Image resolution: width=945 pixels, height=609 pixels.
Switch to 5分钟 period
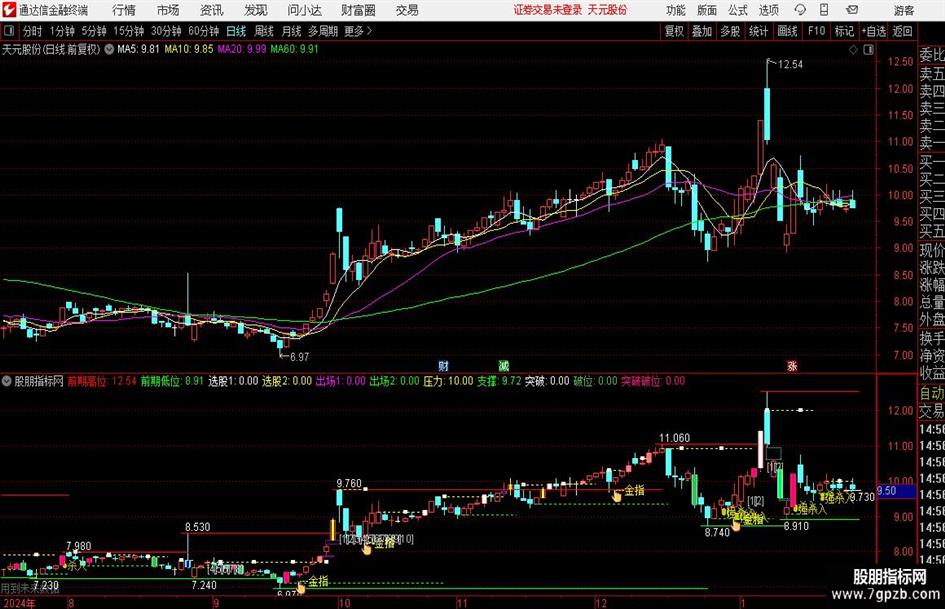click(93, 31)
